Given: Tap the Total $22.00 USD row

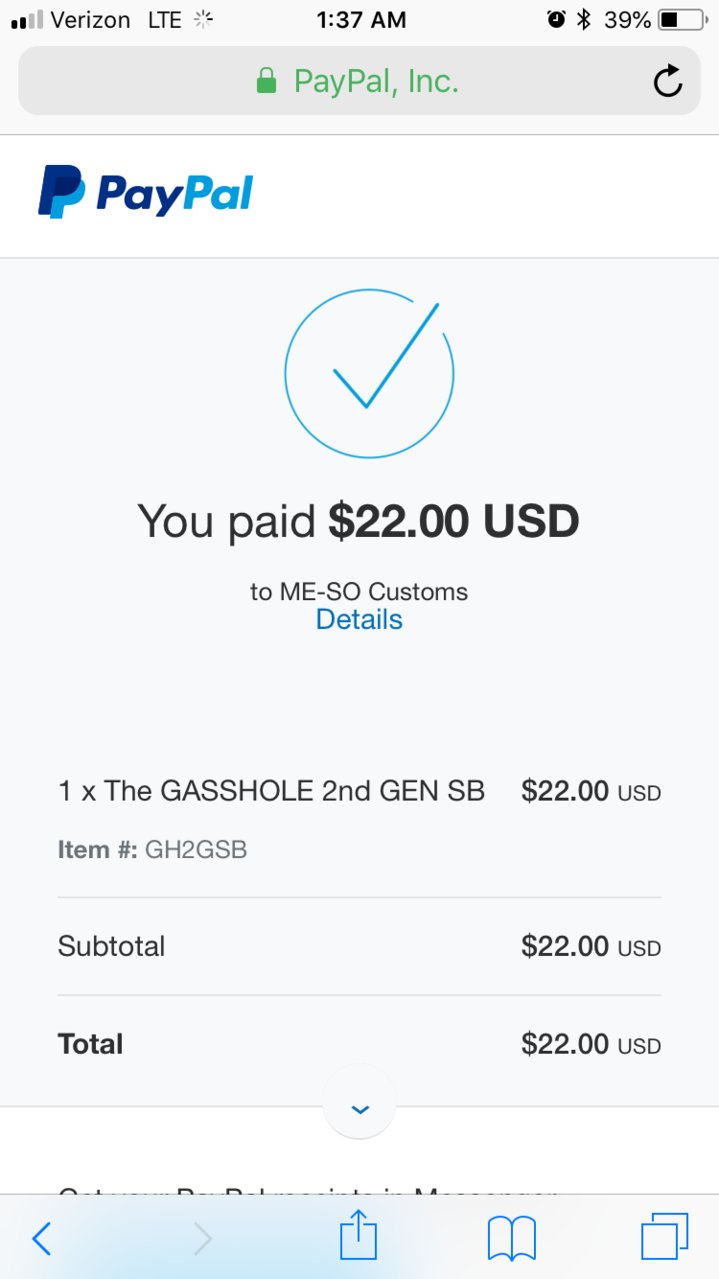Looking at the screenshot, I should point(359,1045).
